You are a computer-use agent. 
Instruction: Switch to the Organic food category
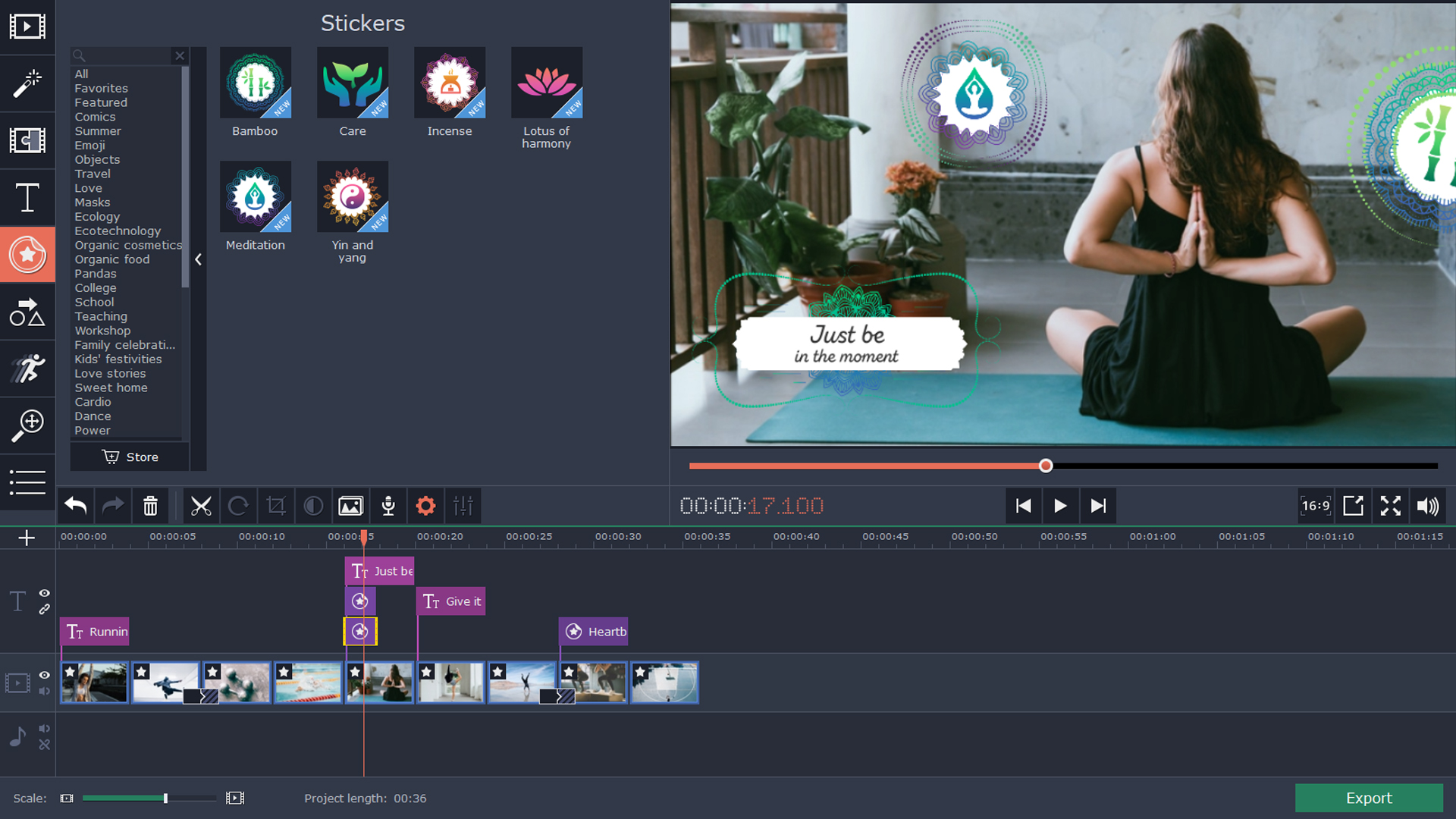[x=111, y=259]
